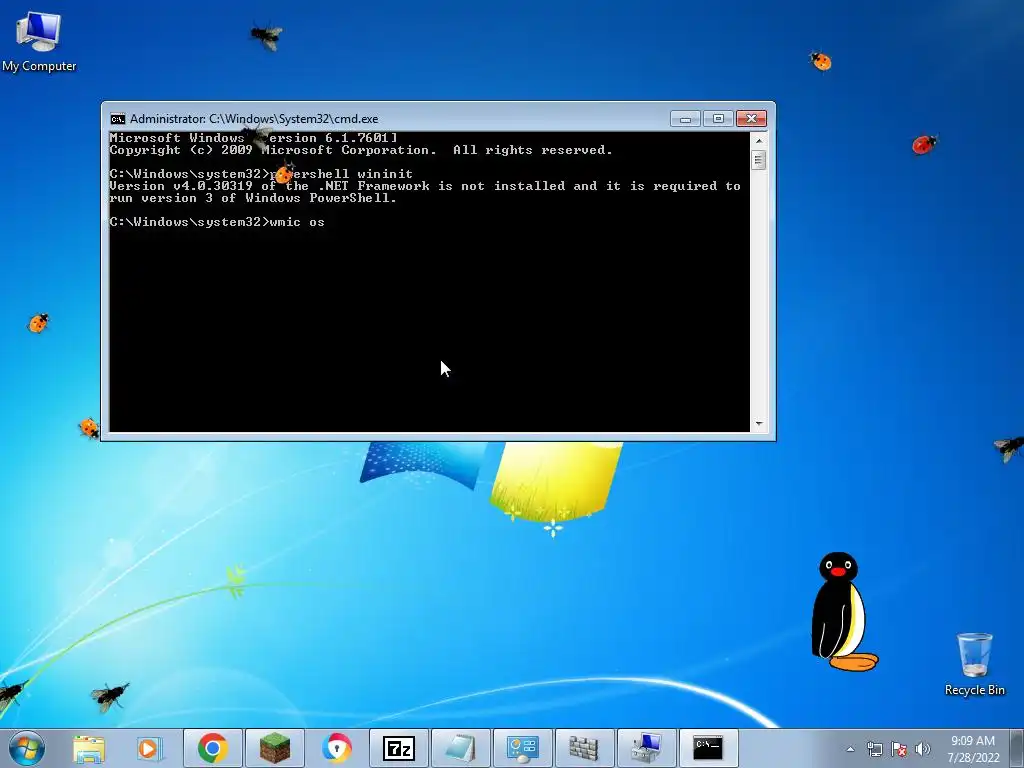
Task: Click the cmd scrollbar down arrow
Action: click(758, 424)
